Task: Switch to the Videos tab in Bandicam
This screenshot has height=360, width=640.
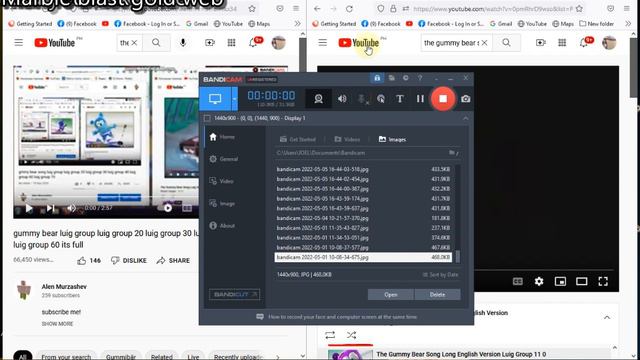Action: click(x=347, y=139)
